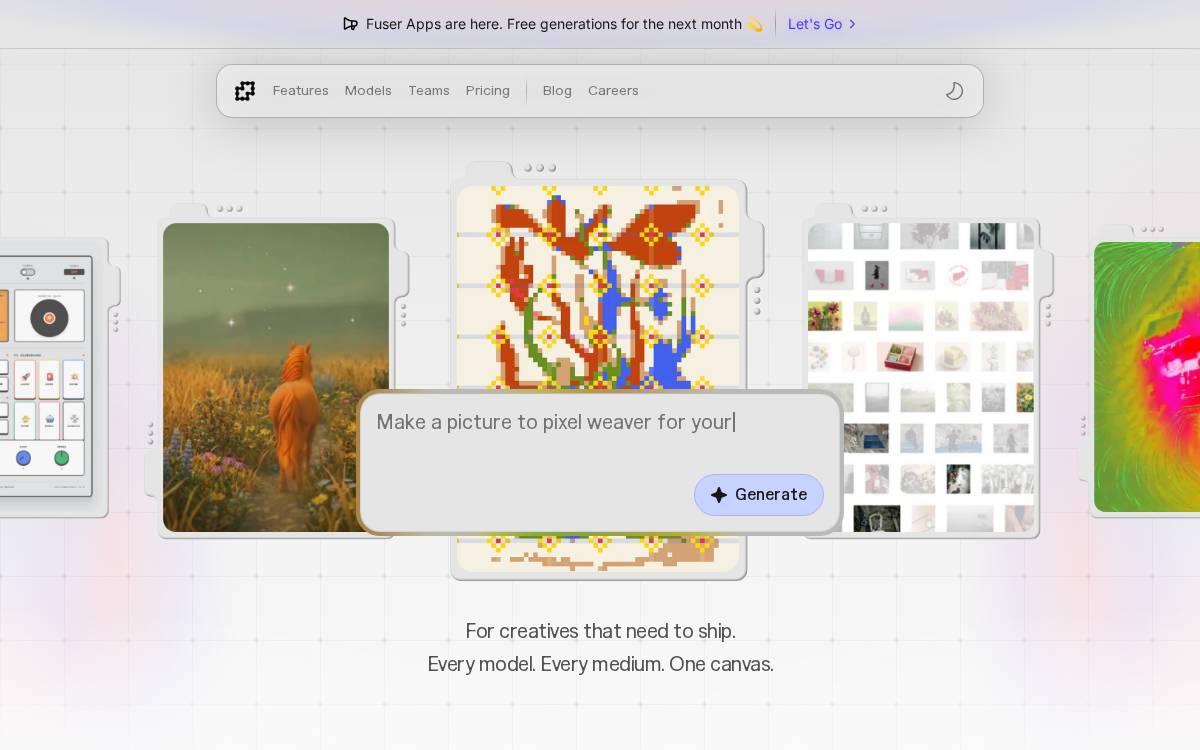Open the vinyl record UI design card
Image resolution: width=1200 pixels, height=750 pixels.
point(46,377)
